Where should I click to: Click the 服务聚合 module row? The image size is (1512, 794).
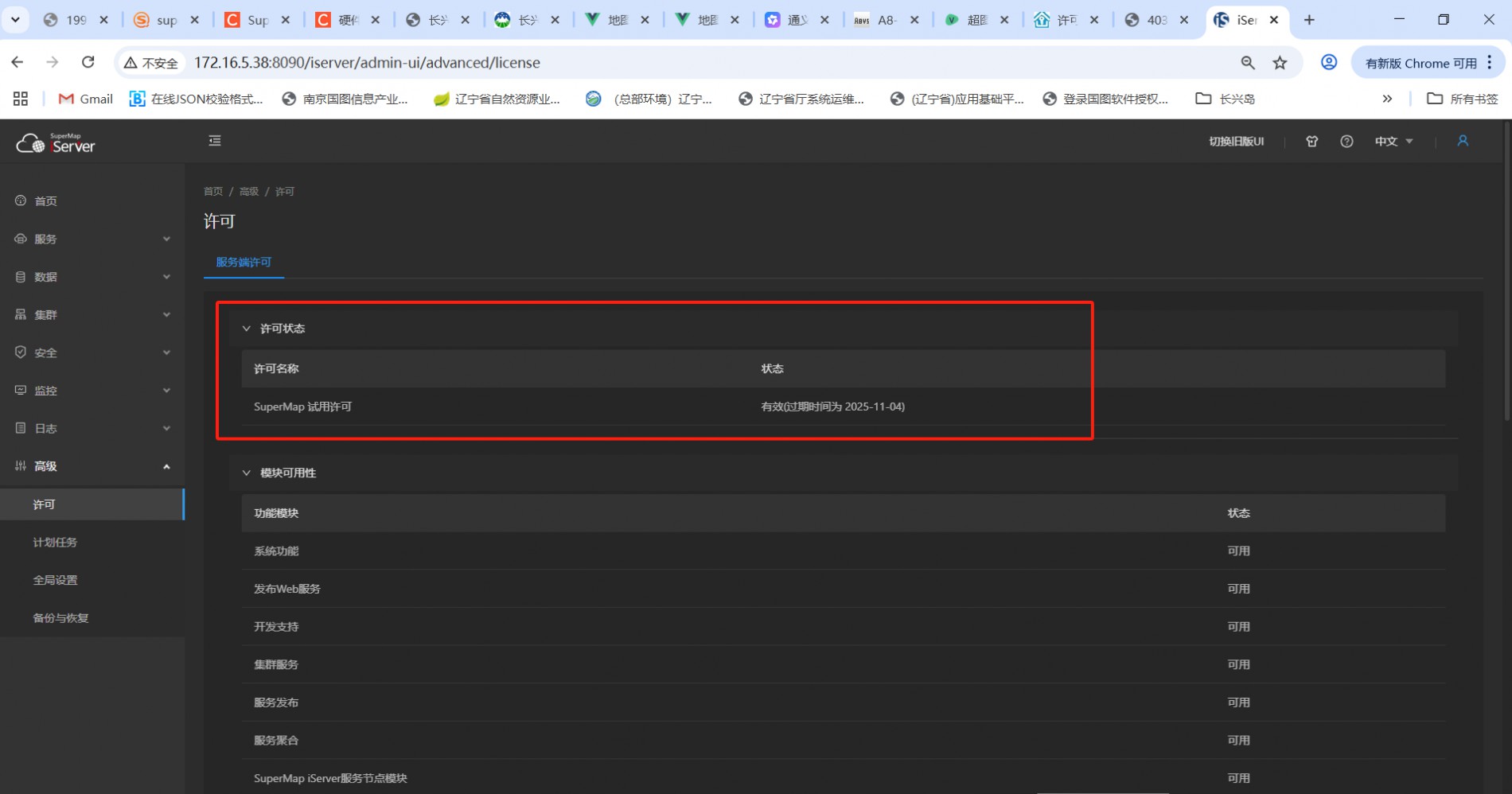click(844, 740)
